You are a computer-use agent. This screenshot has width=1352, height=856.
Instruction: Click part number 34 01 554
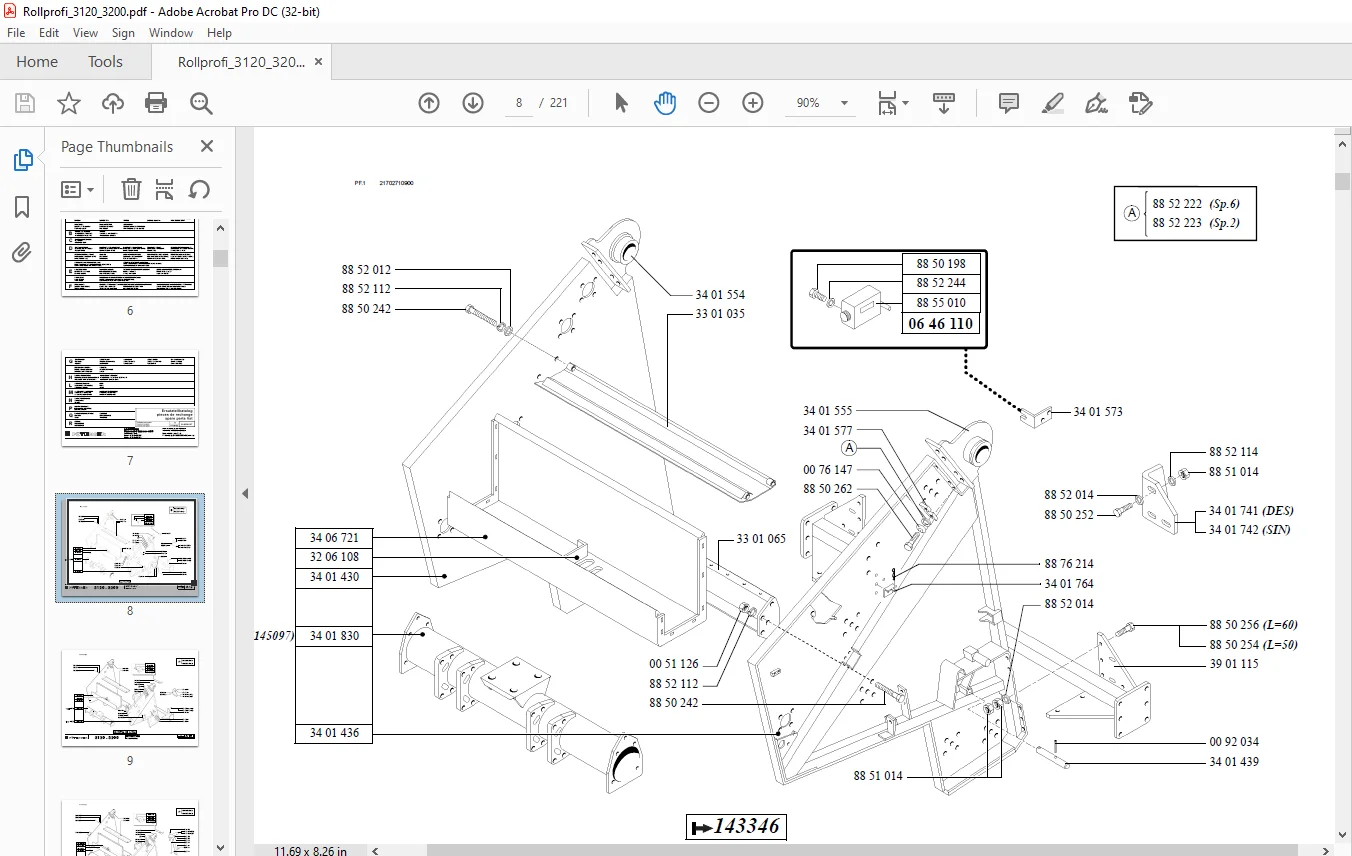tap(720, 295)
